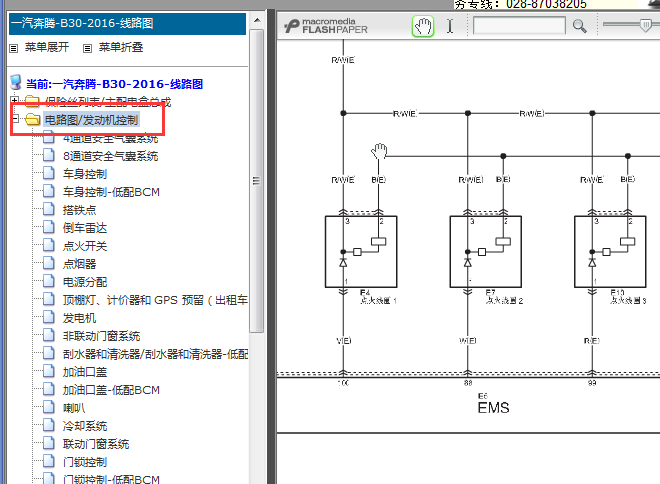Open the 冷却系统 diagram entry
The width and height of the screenshot is (660, 484).
coord(85,426)
